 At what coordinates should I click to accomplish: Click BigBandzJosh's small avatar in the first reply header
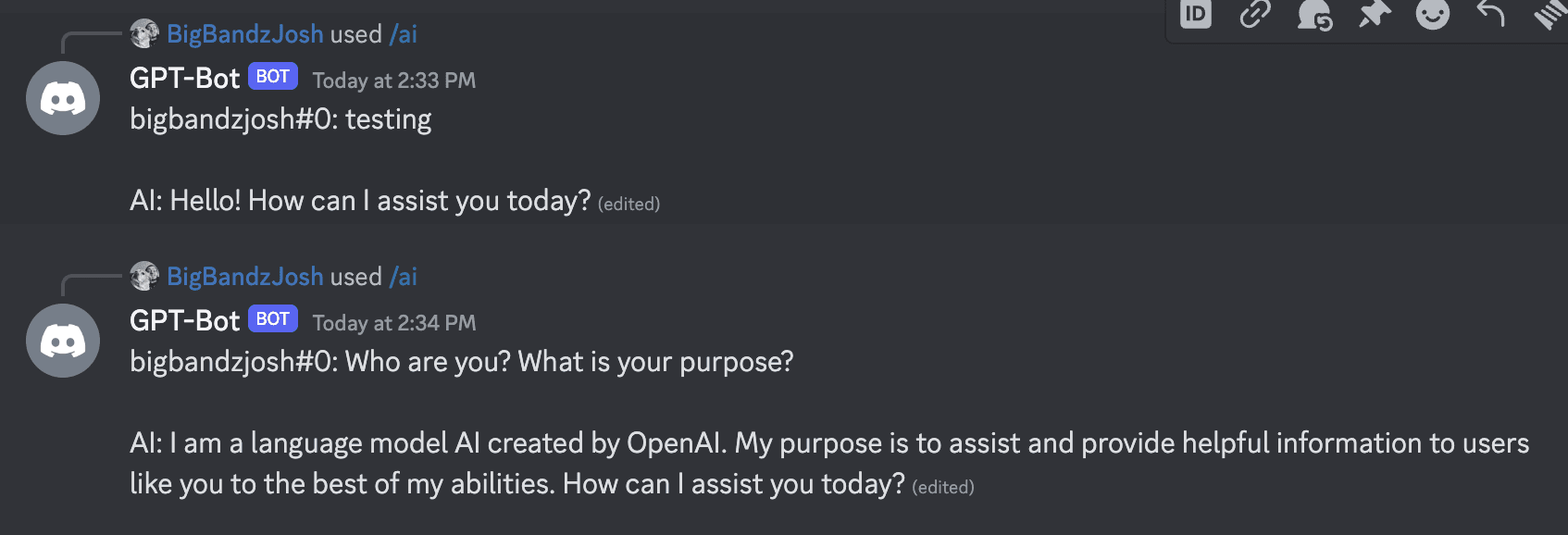(144, 33)
